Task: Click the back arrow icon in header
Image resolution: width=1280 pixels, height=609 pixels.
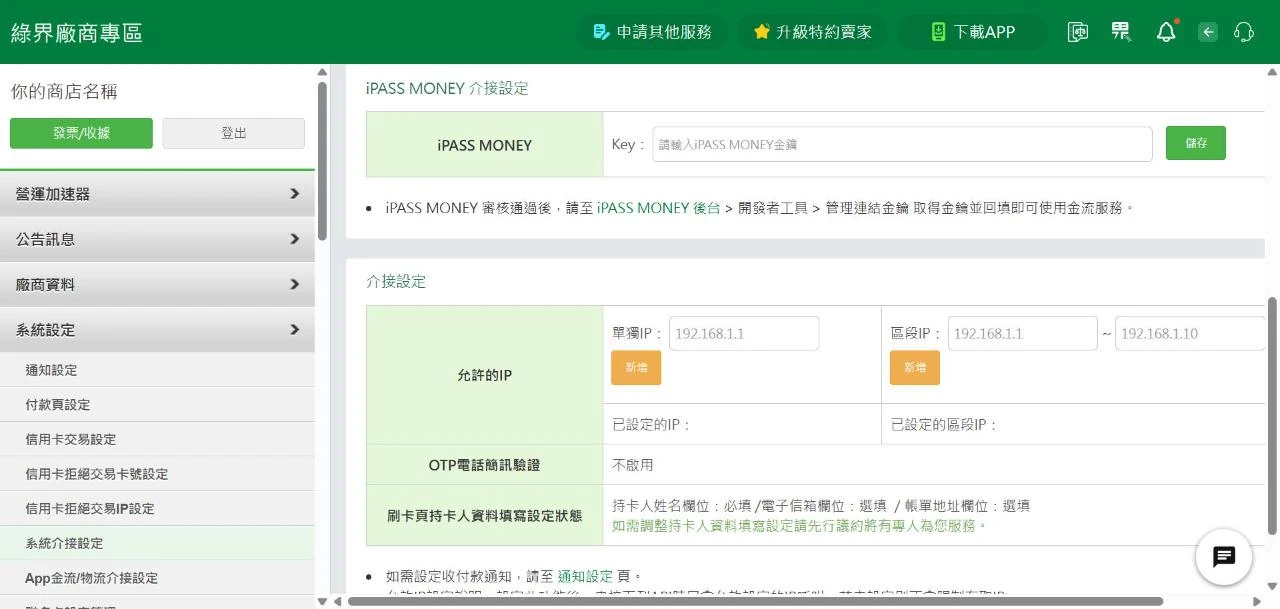Action: (x=1208, y=32)
